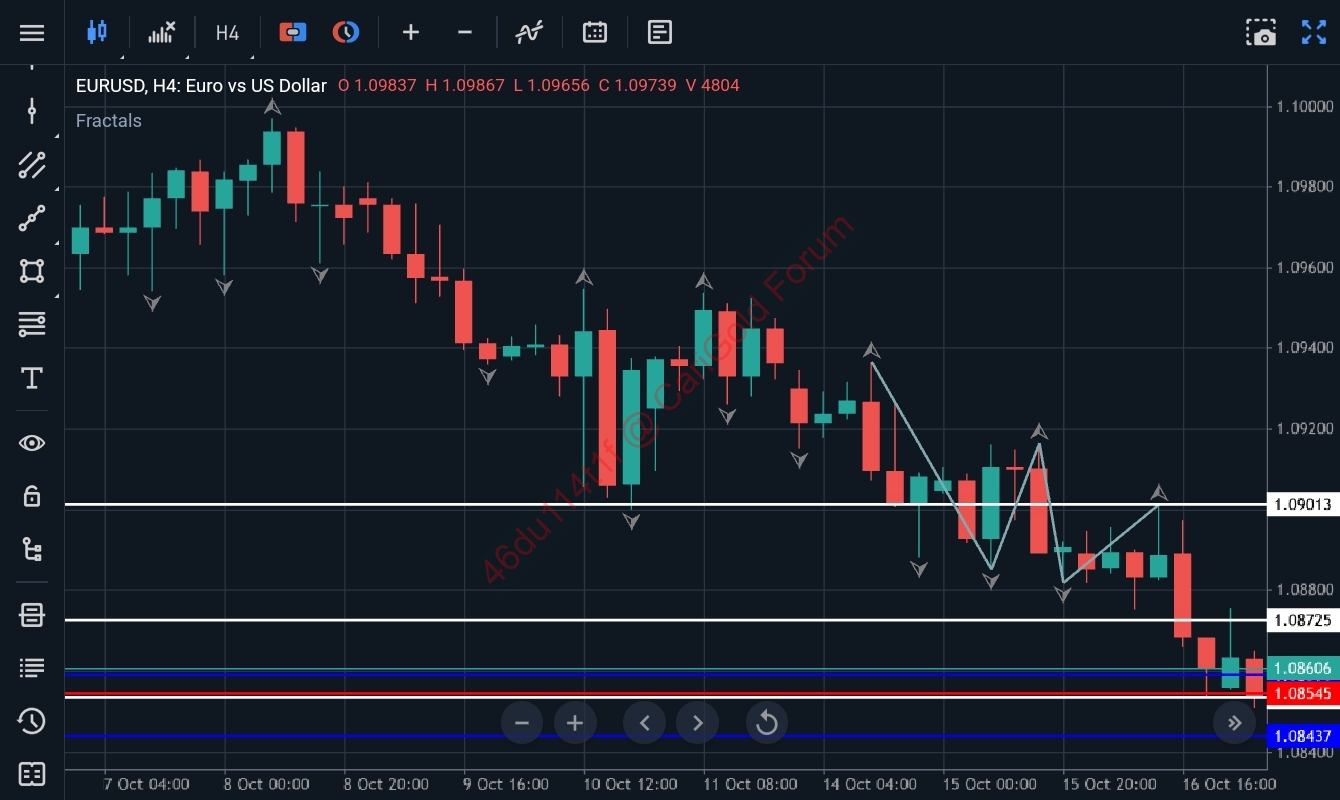Change the candlestick chart type
This screenshot has height=800, width=1340.
pos(97,32)
